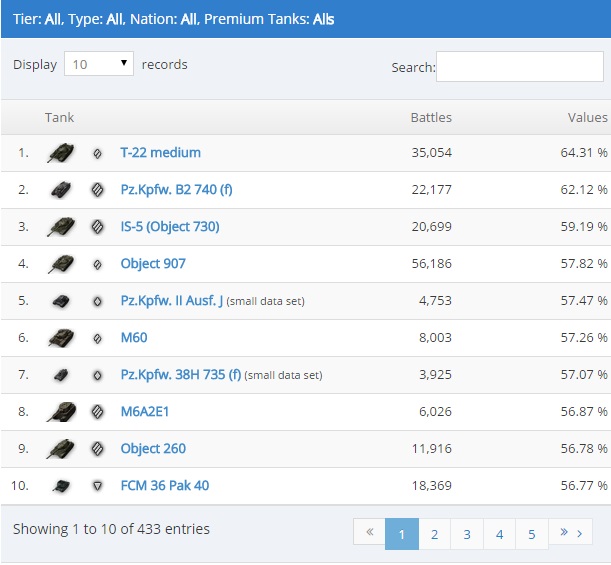Open the FCM 36 Pak 40 link
The width and height of the screenshot is (611, 565).
(x=165, y=486)
